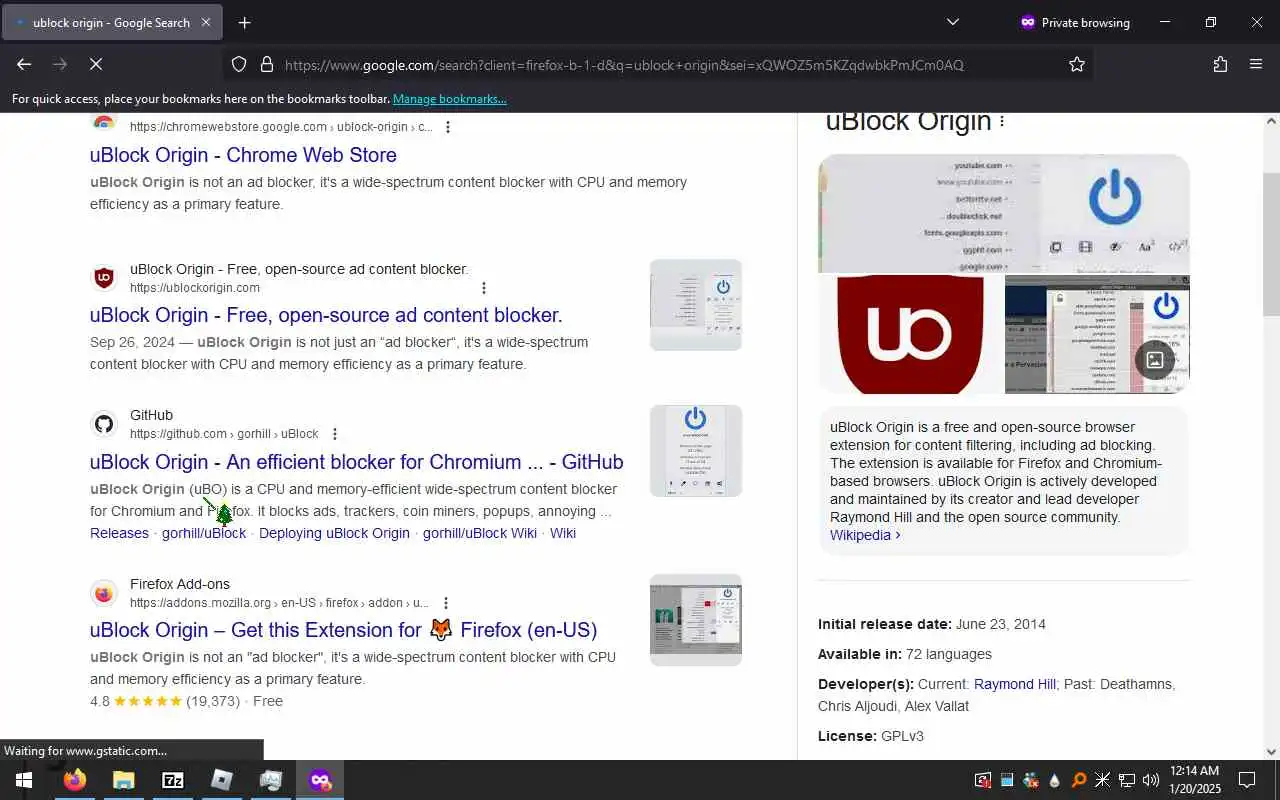Open the Releases sitelink
Image resolution: width=1280 pixels, height=800 pixels.
point(119,533)
